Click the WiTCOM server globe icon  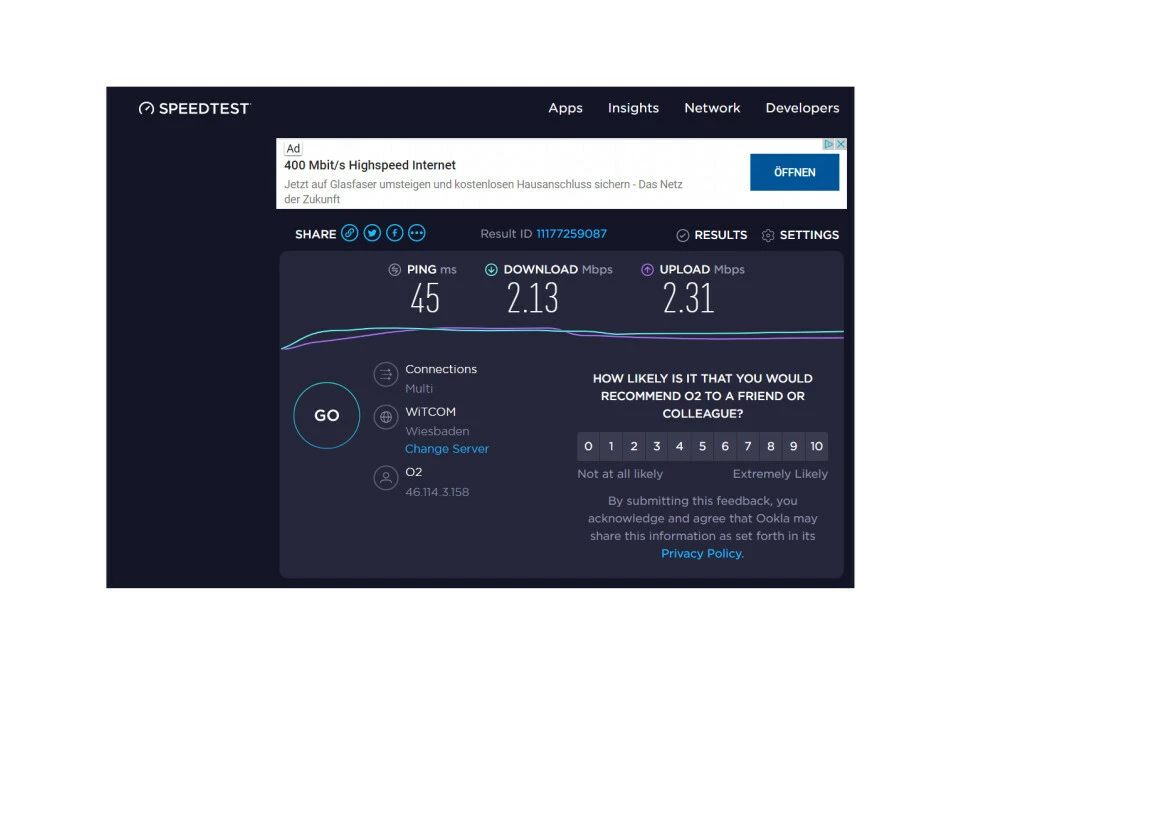pyautogui.click(x=385, y=417)
